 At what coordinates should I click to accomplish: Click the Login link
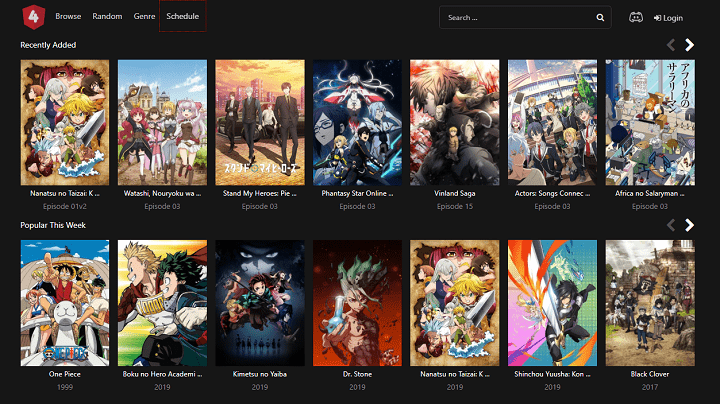(x=668, y=18)
